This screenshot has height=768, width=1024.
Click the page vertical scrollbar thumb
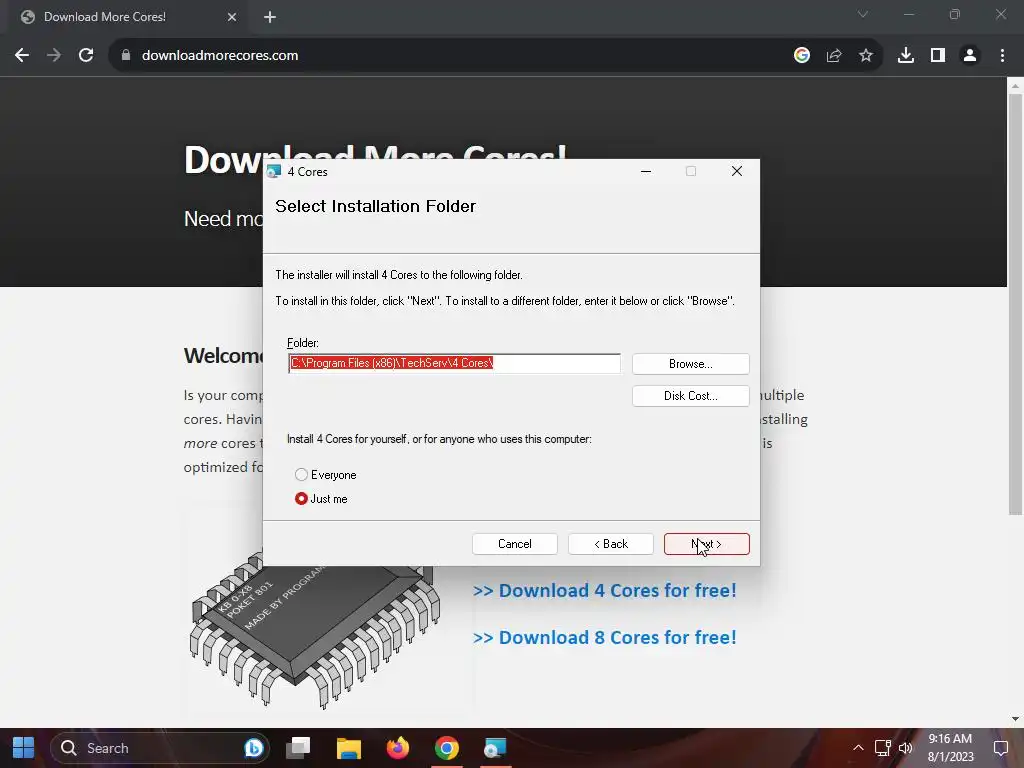tap(1015, 304)
